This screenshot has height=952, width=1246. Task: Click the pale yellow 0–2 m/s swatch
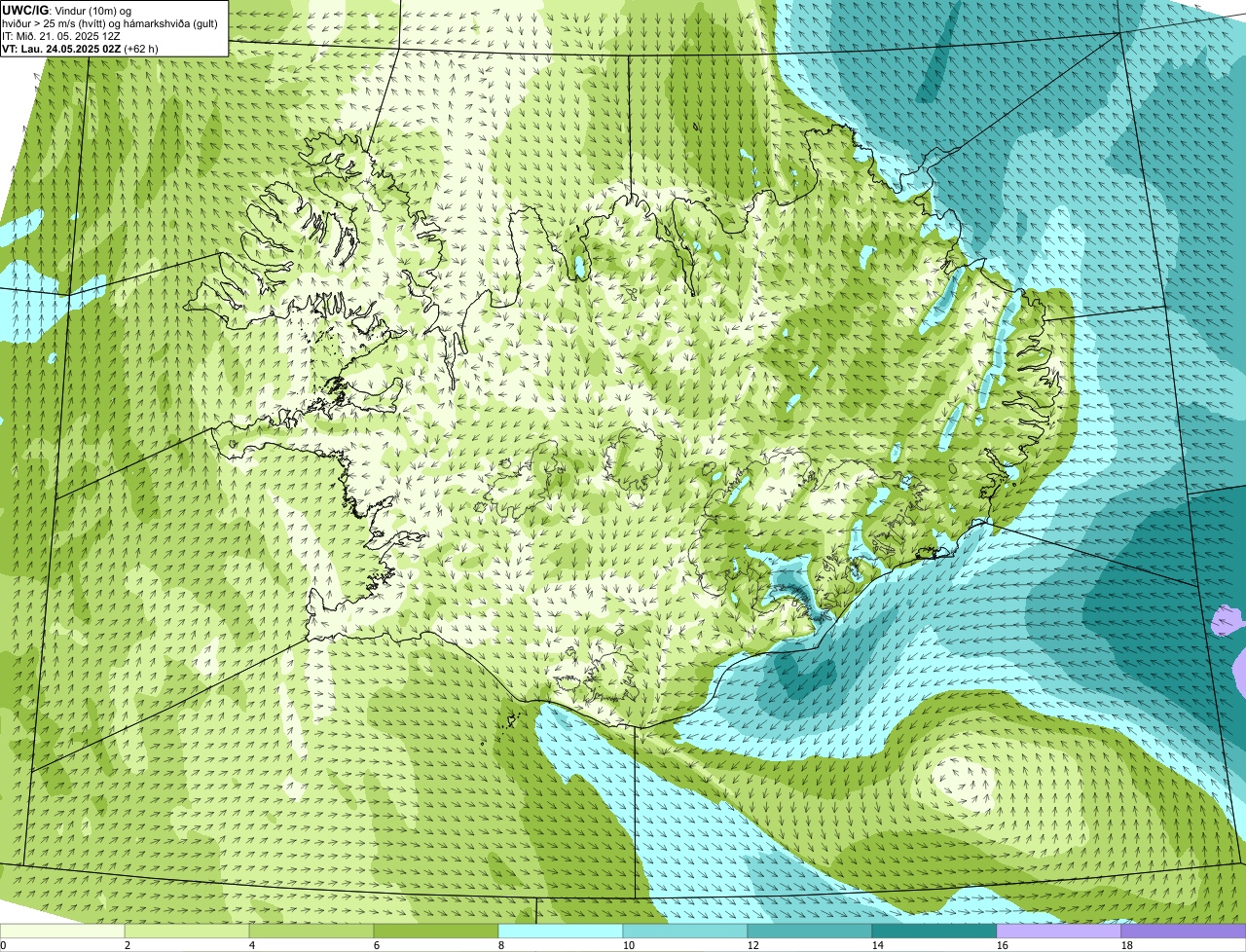(62, 931)
